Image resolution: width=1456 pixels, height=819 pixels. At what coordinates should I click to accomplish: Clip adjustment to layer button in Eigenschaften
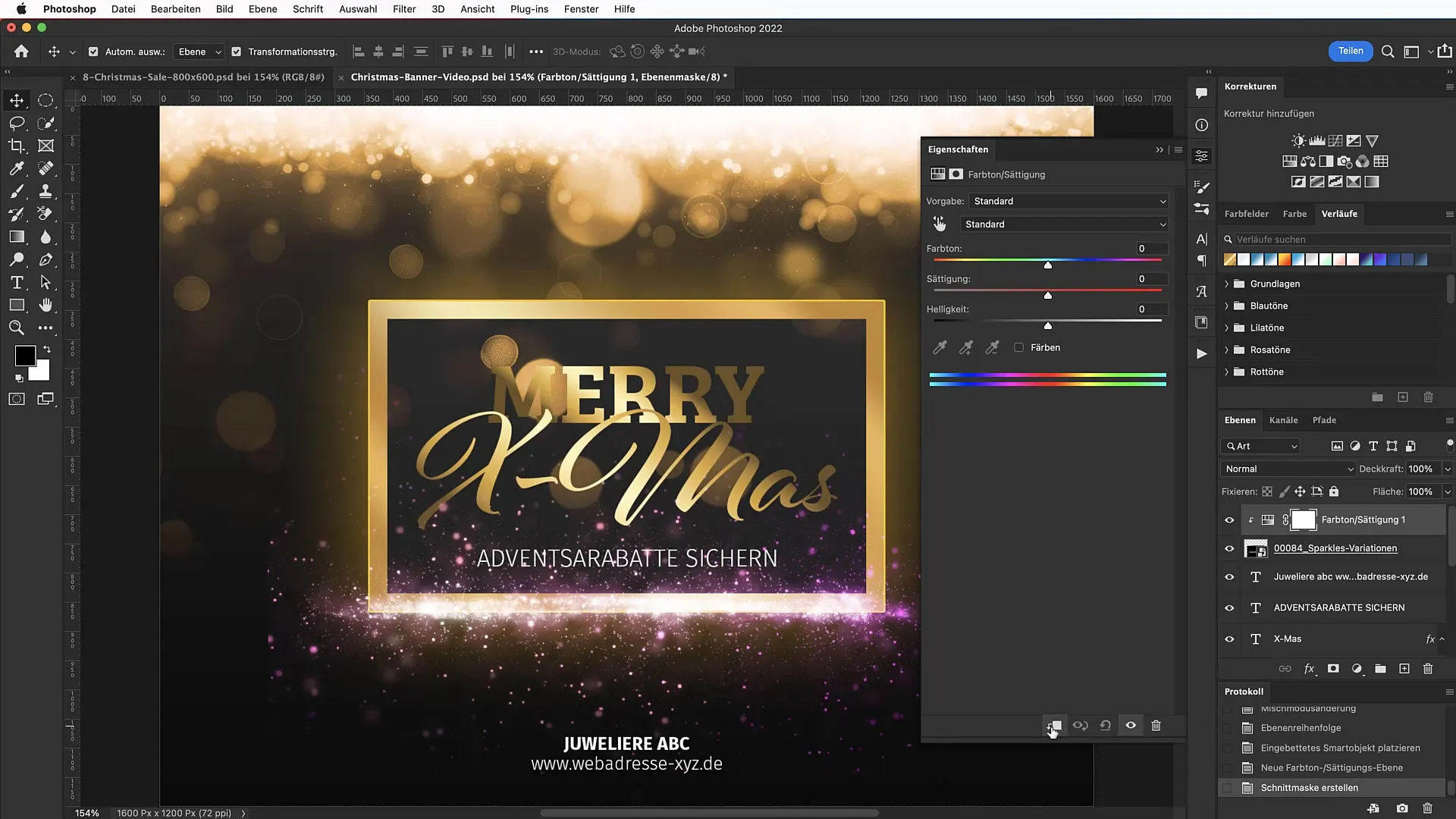1055,726
